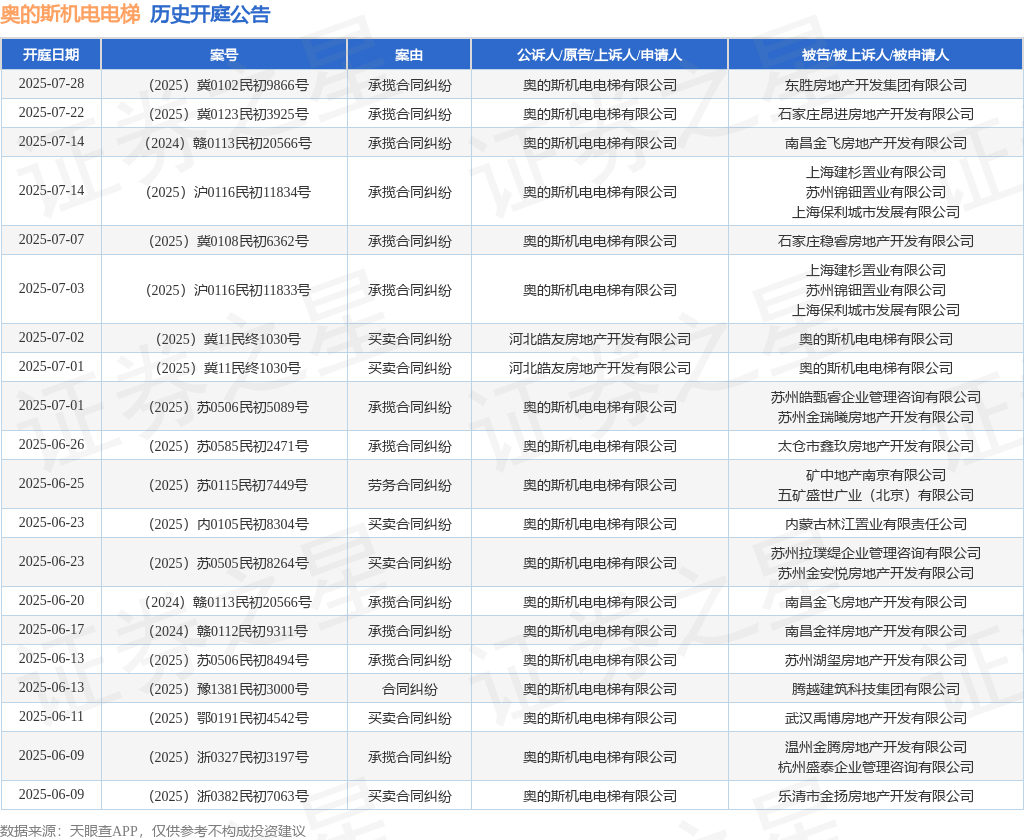Click date cell 2025-06-20

click(51, 600)
